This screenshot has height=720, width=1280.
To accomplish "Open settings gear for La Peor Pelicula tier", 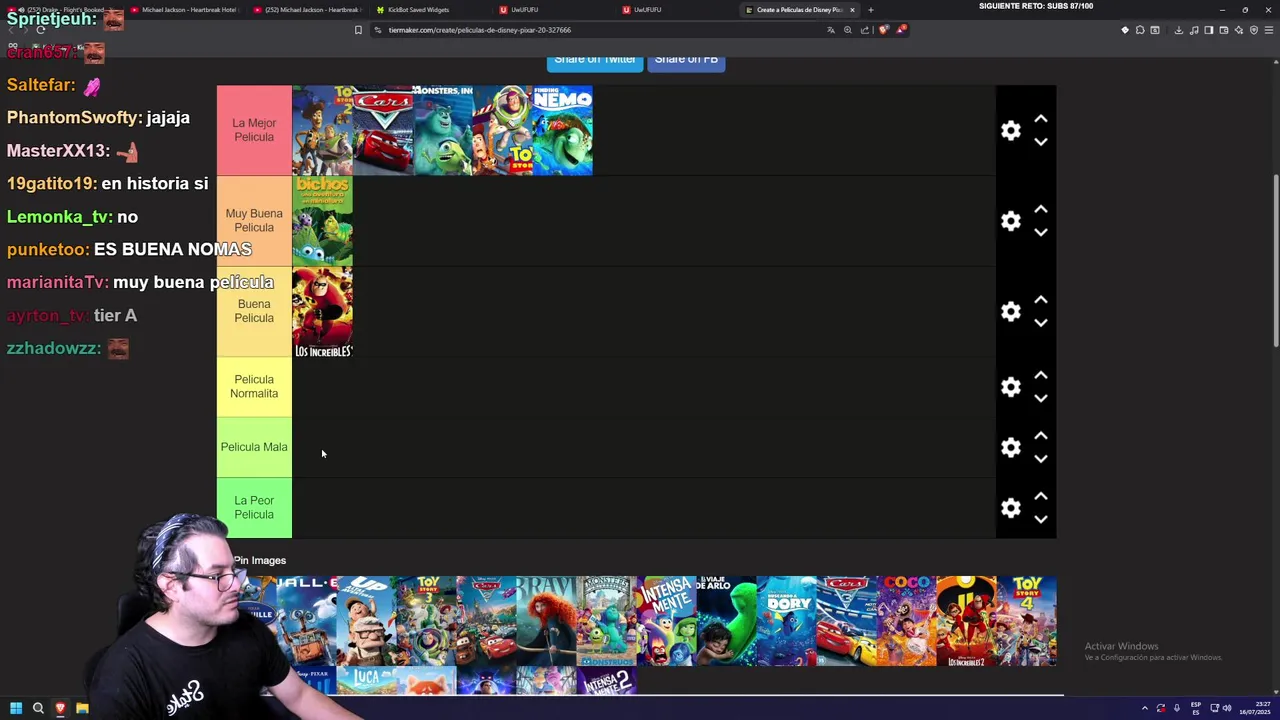I will [x=1011, y=508].
